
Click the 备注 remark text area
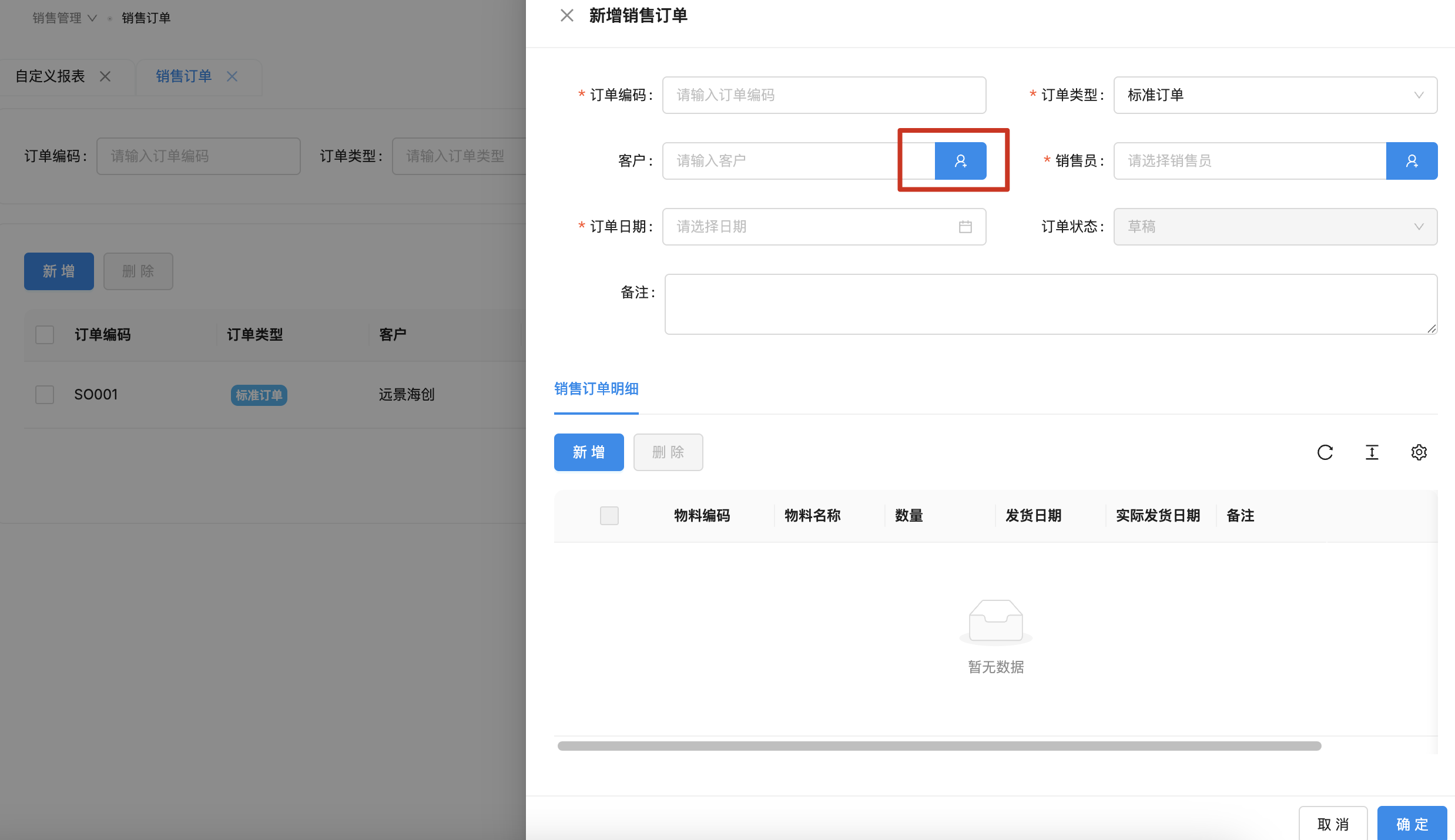point(1050,304)
